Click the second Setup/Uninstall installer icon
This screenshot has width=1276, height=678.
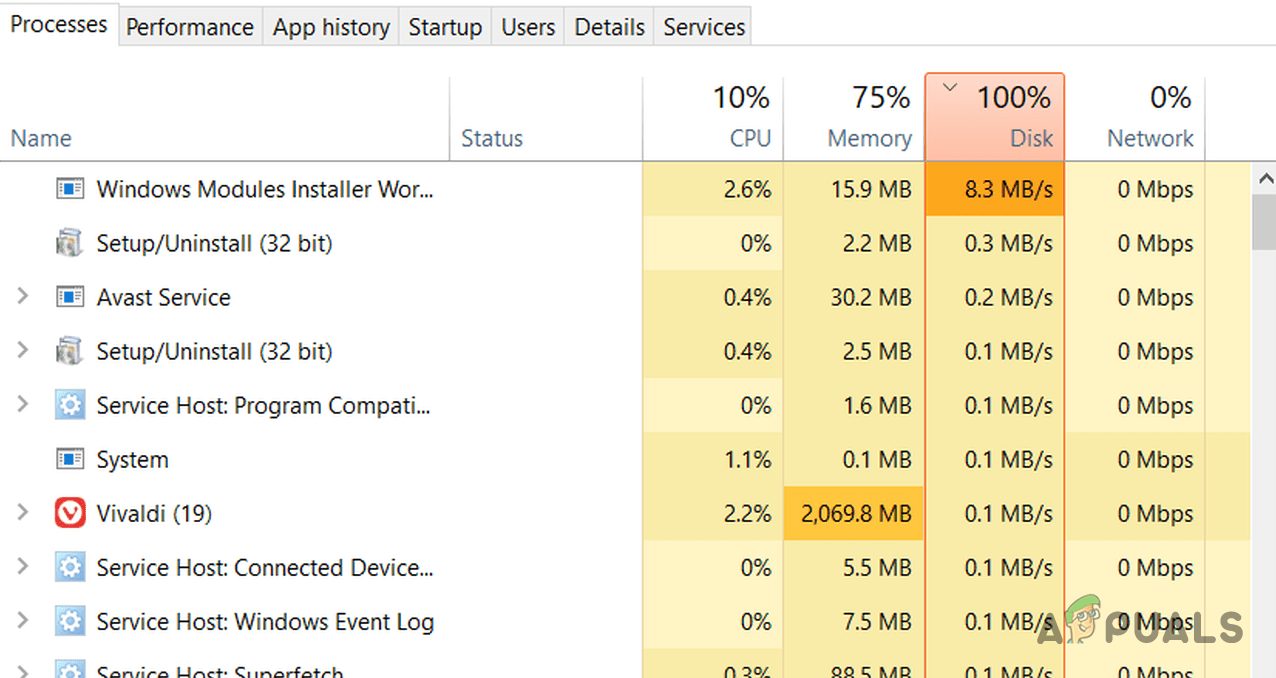(x=69, y=351)
